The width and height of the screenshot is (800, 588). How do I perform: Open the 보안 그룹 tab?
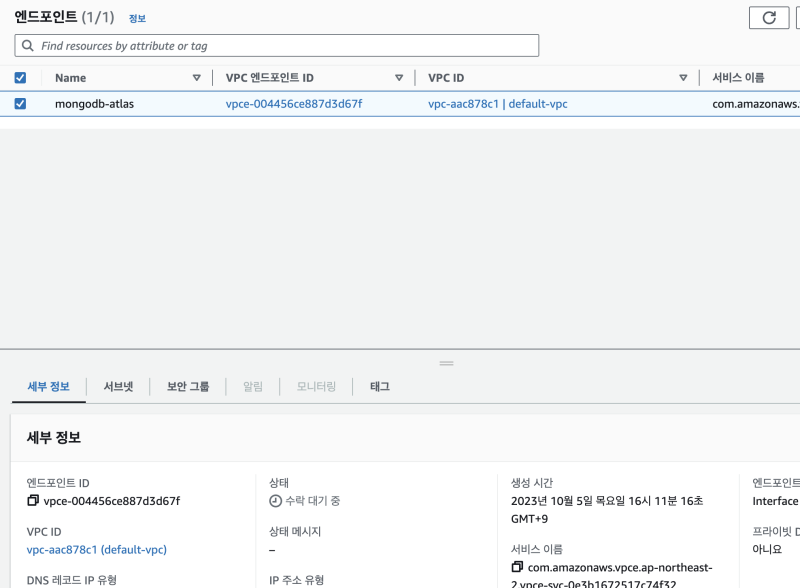[188, 387]
